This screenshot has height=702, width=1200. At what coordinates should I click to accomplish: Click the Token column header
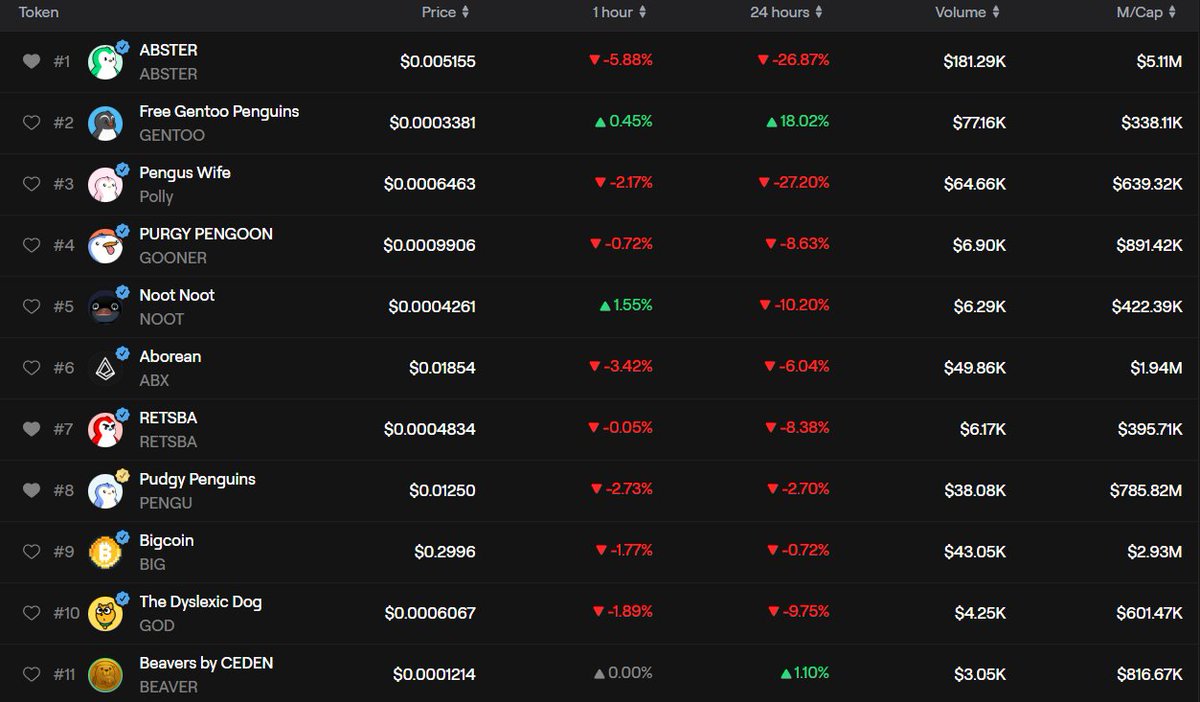(x=39, y=12)
